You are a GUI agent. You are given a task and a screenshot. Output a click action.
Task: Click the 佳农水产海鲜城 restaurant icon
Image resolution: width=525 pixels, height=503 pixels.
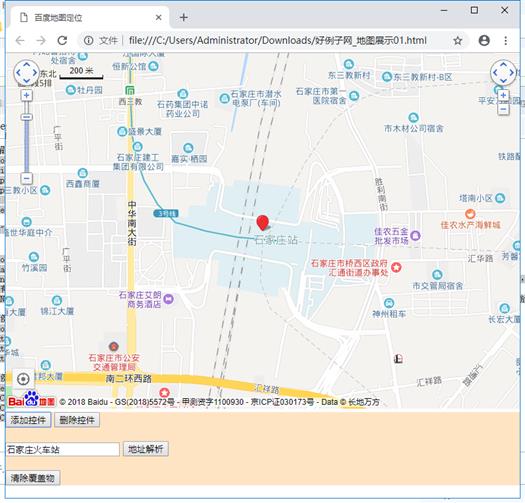pyautogui.click(x=470, y=214)
